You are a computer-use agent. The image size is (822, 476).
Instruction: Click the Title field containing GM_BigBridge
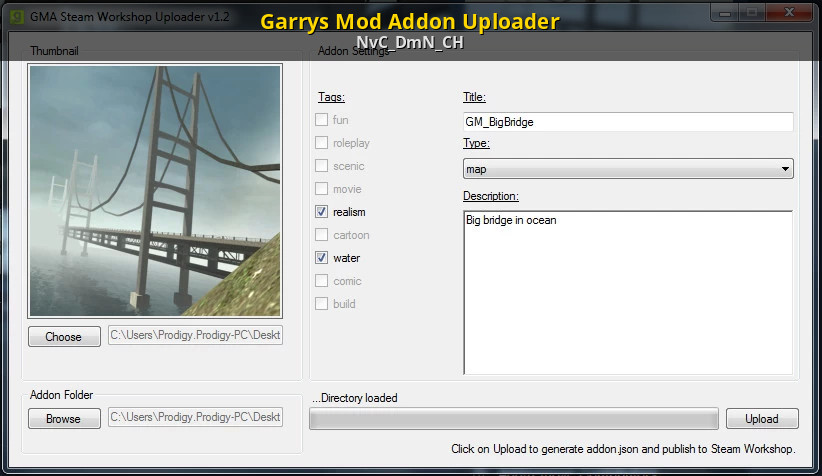point(627,122)
